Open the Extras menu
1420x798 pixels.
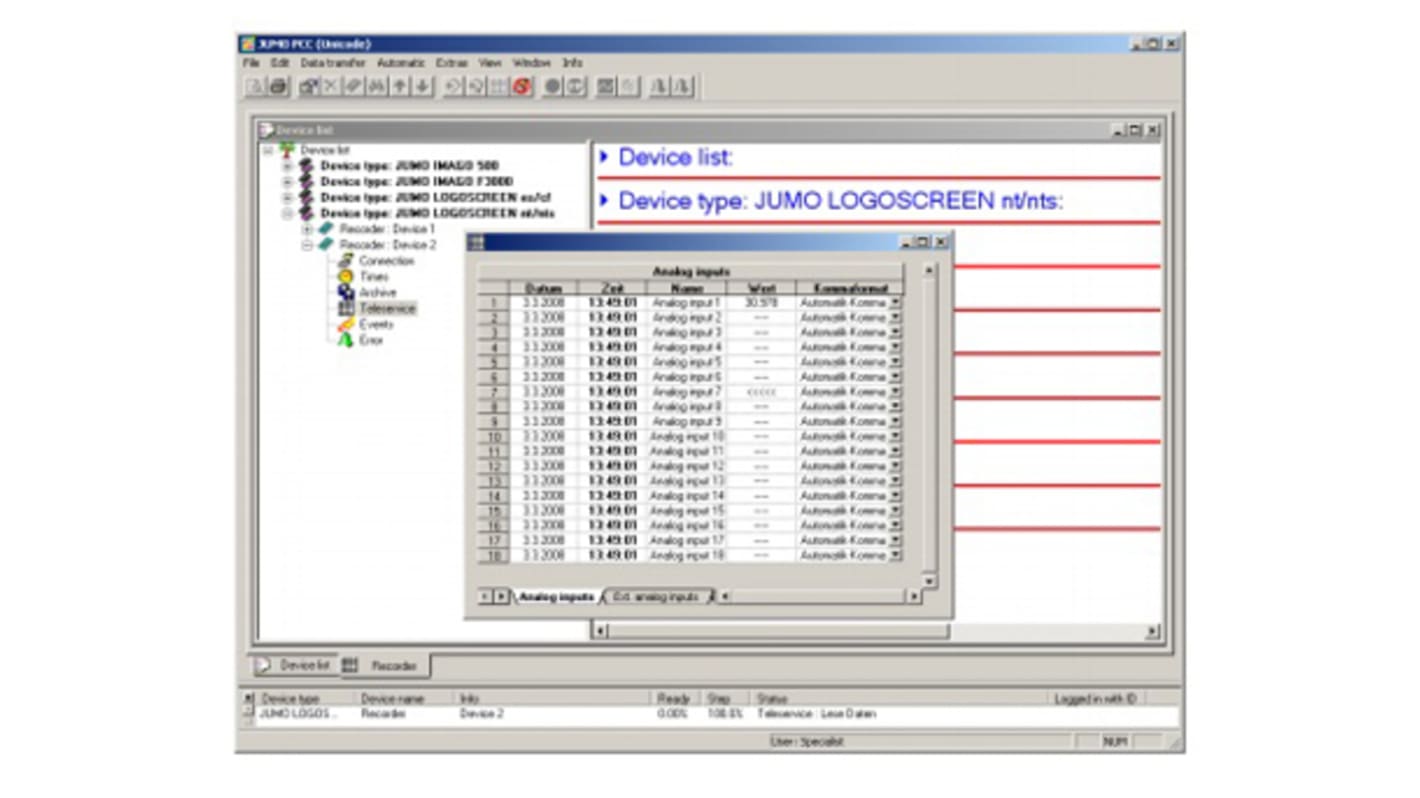(x=452, y=62)
